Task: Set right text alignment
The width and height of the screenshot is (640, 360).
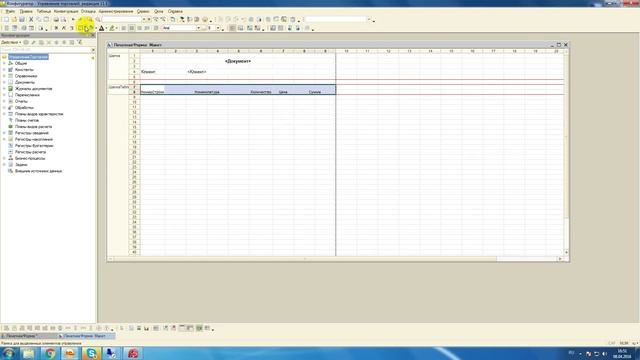Action: click(139, 28)
